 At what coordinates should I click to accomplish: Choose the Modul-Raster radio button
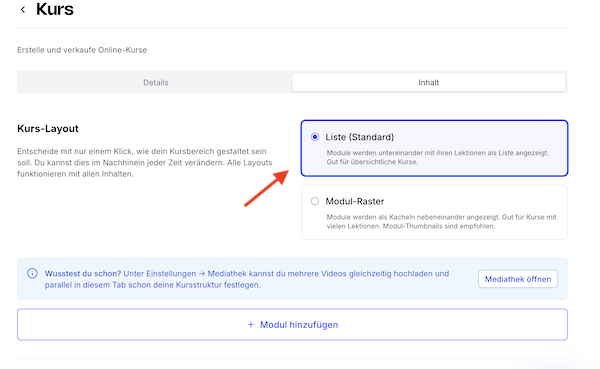(315, 201)
